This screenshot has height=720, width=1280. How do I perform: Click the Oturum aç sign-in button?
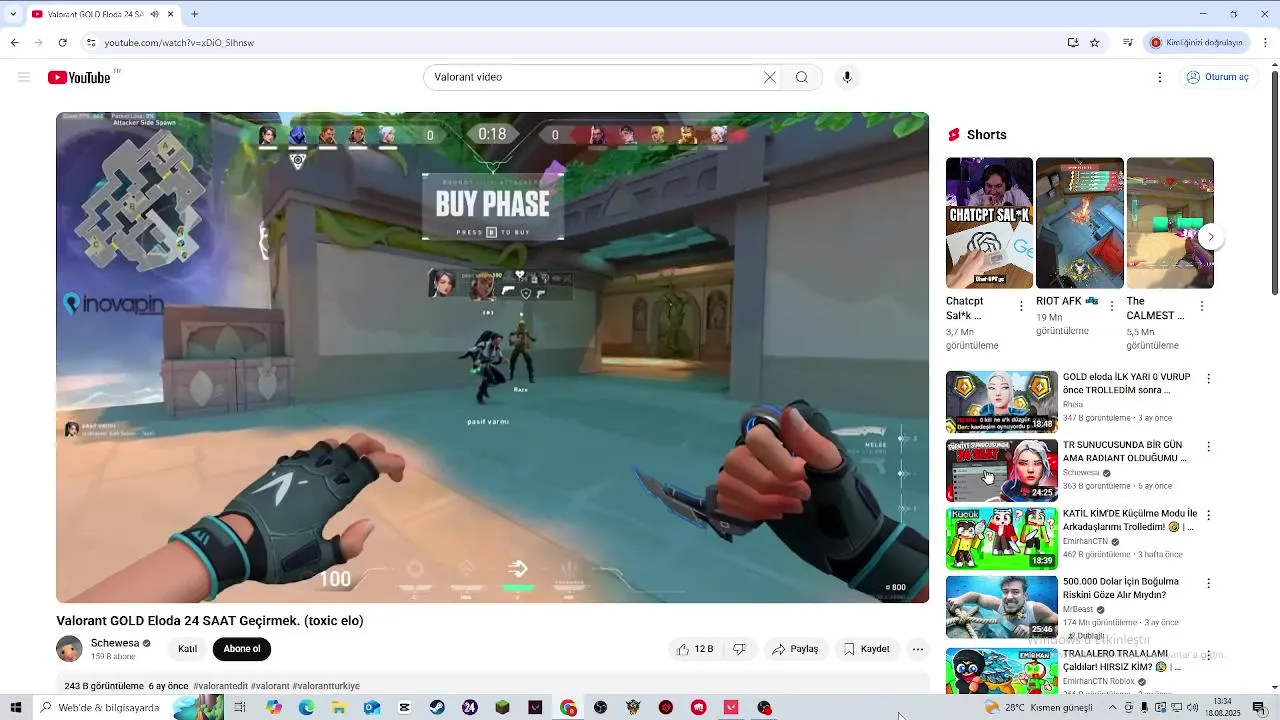click(1217, 77)
